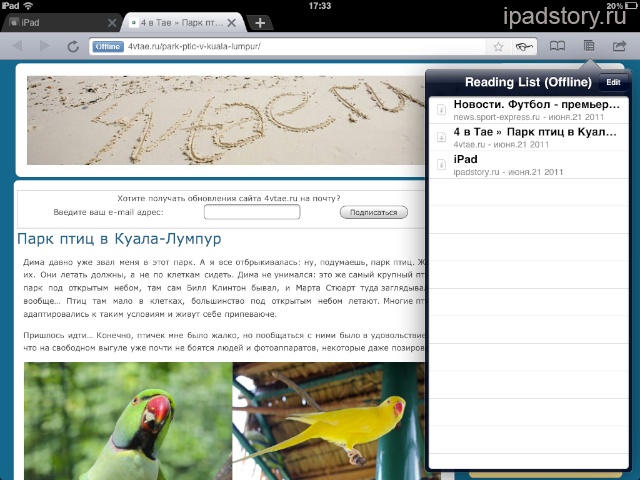This screenshot has height=480, width=640.
Task: Close the iPad tab
Action: coord(112,23)
